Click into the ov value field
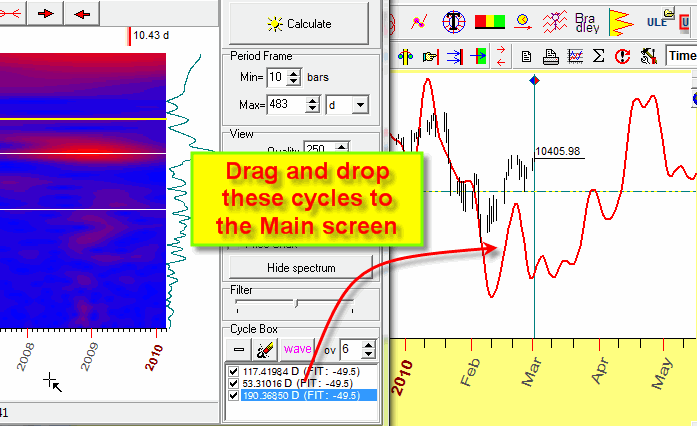697x426 pixels. click(x=350, y=349)
